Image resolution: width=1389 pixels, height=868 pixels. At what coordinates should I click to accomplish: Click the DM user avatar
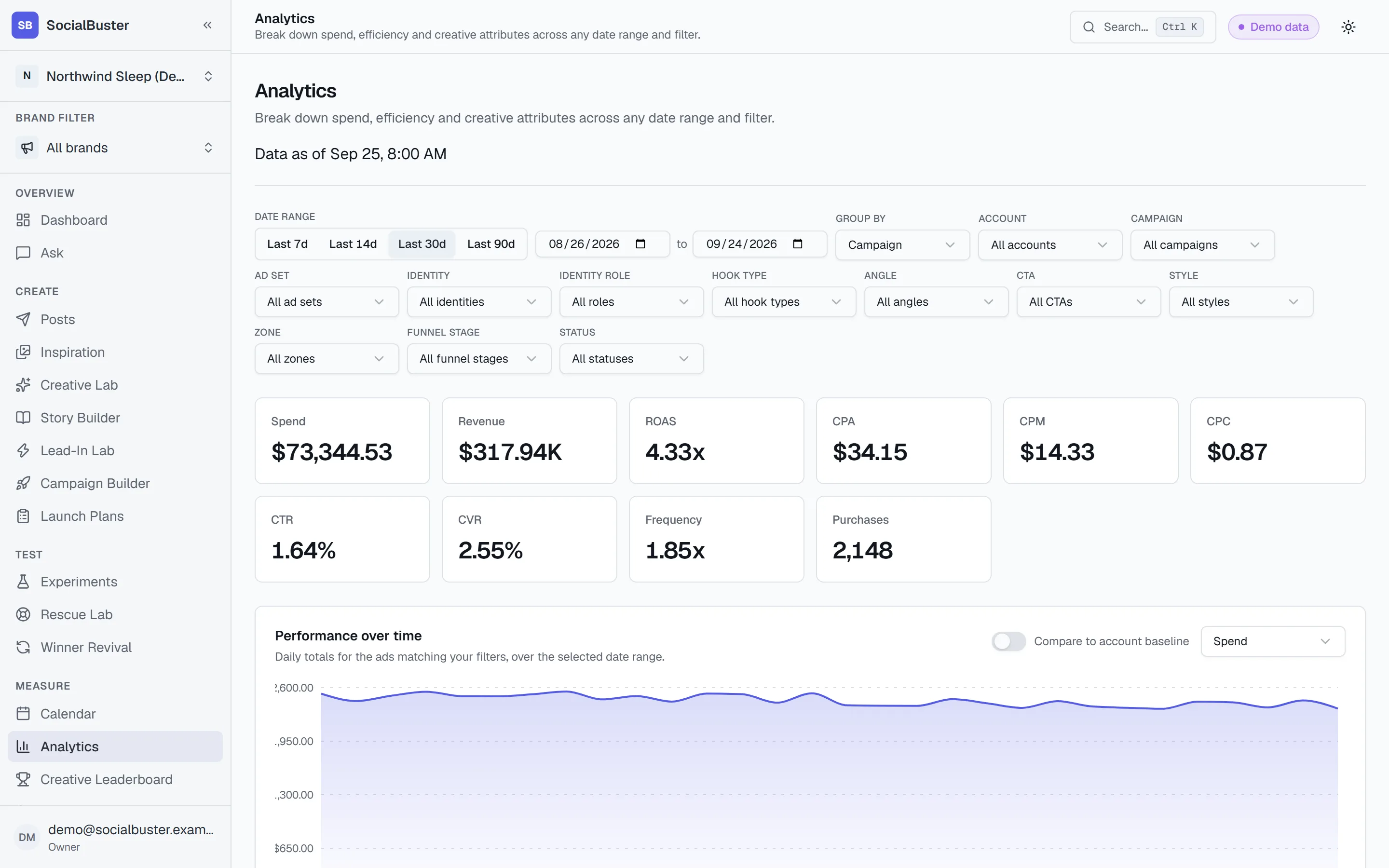pyautogui.click(x=27, y=837)
